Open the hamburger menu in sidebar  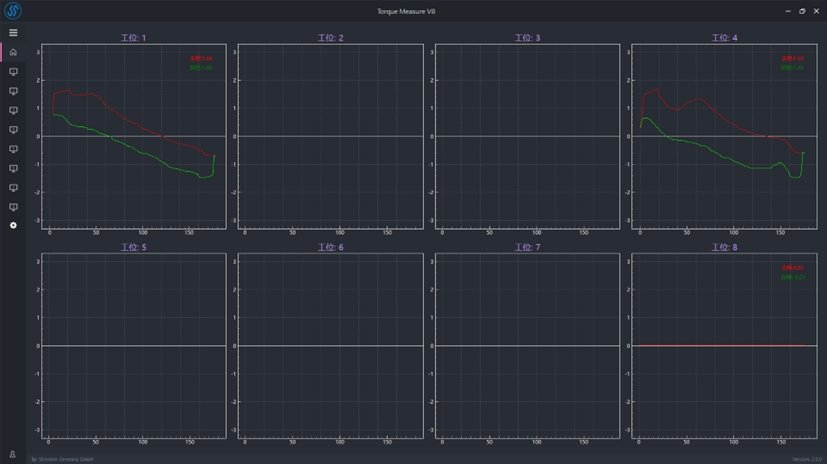click(x=13, y=33)
